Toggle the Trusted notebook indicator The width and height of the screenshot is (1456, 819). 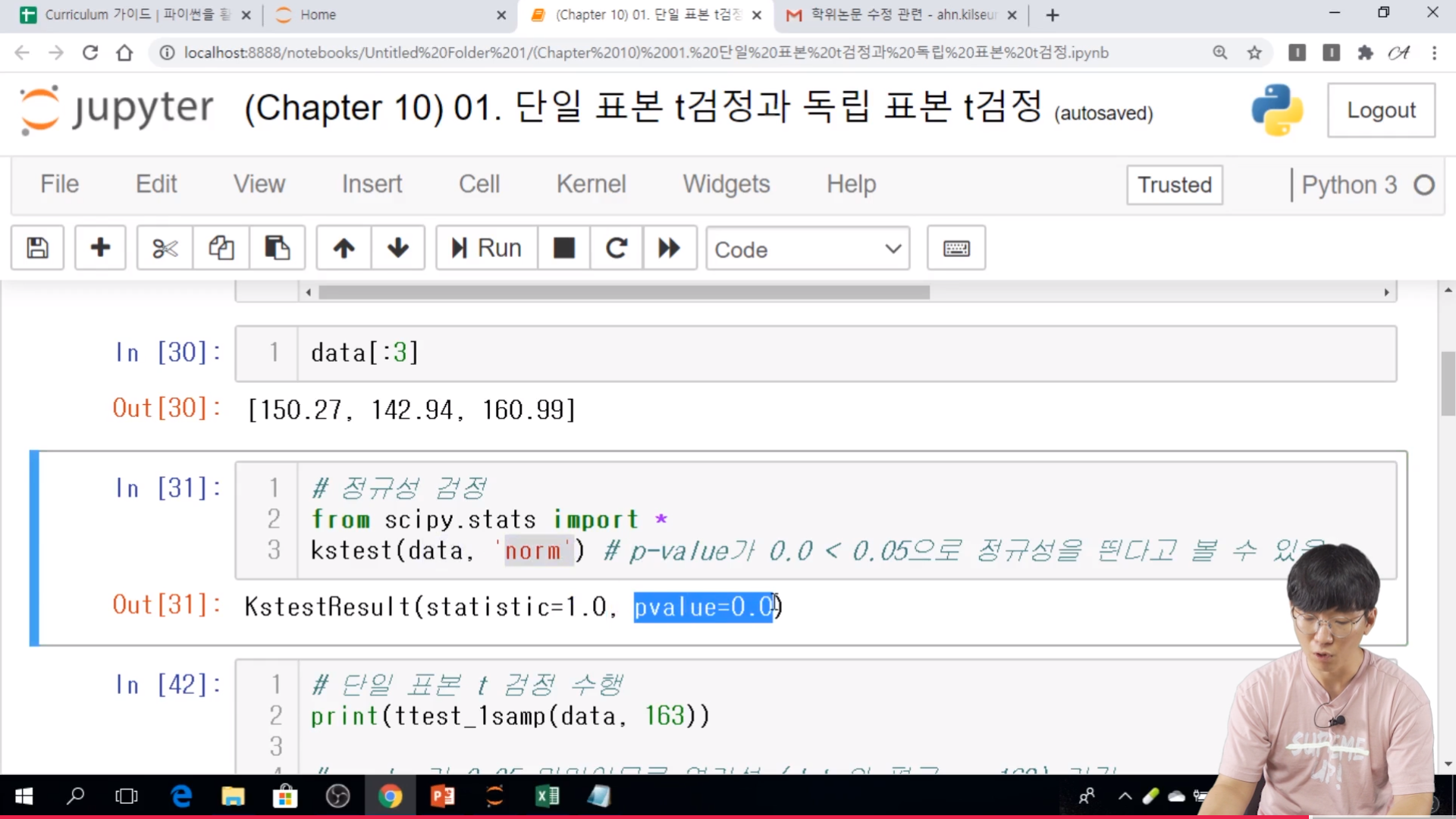(1174, 185)
